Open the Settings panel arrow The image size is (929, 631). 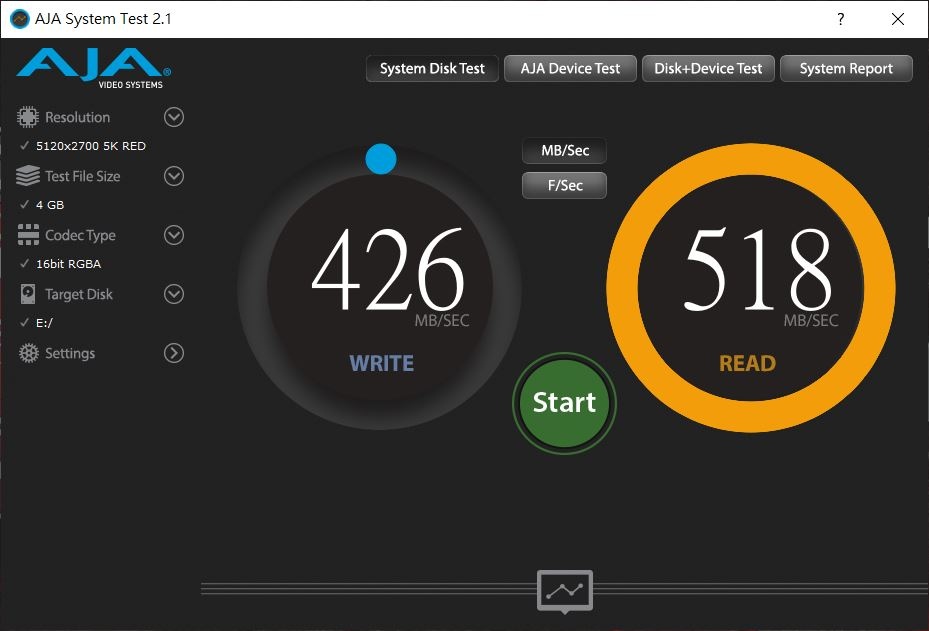click(x=174, y=353)
